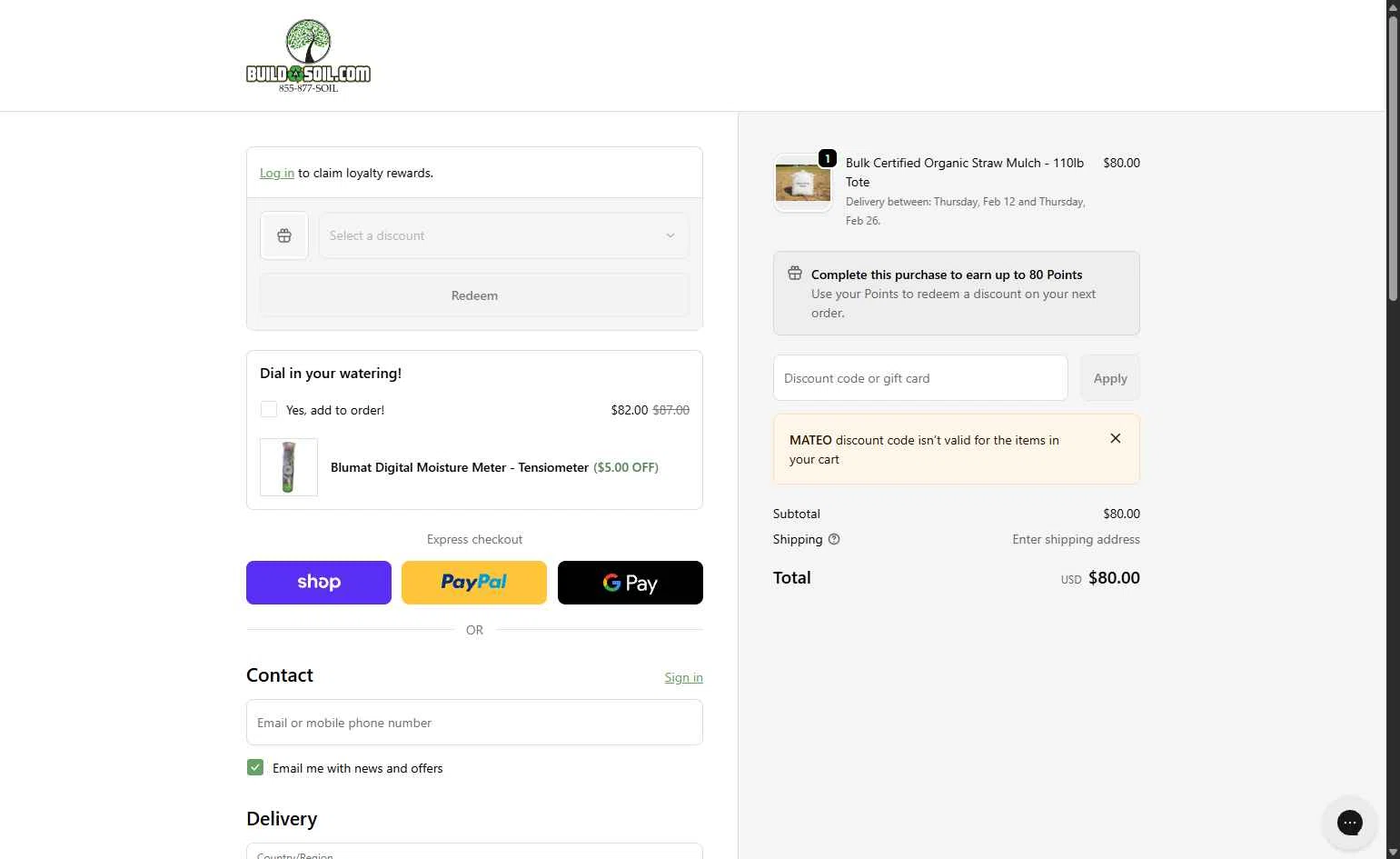
Task: Click the Redeem button
Action: pos(474,295)
